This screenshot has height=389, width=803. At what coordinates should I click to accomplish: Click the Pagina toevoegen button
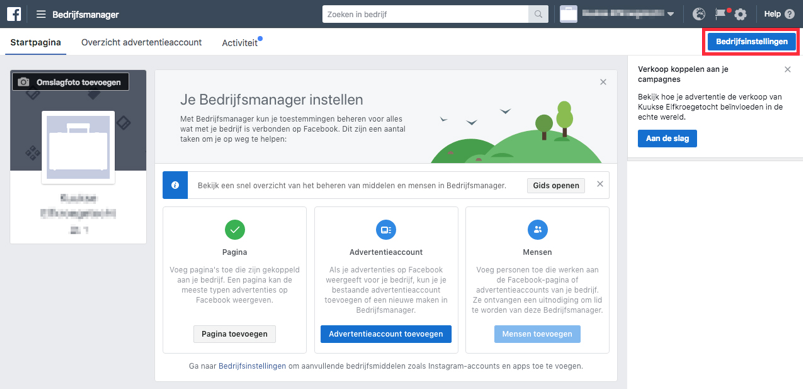coord(235,334)
